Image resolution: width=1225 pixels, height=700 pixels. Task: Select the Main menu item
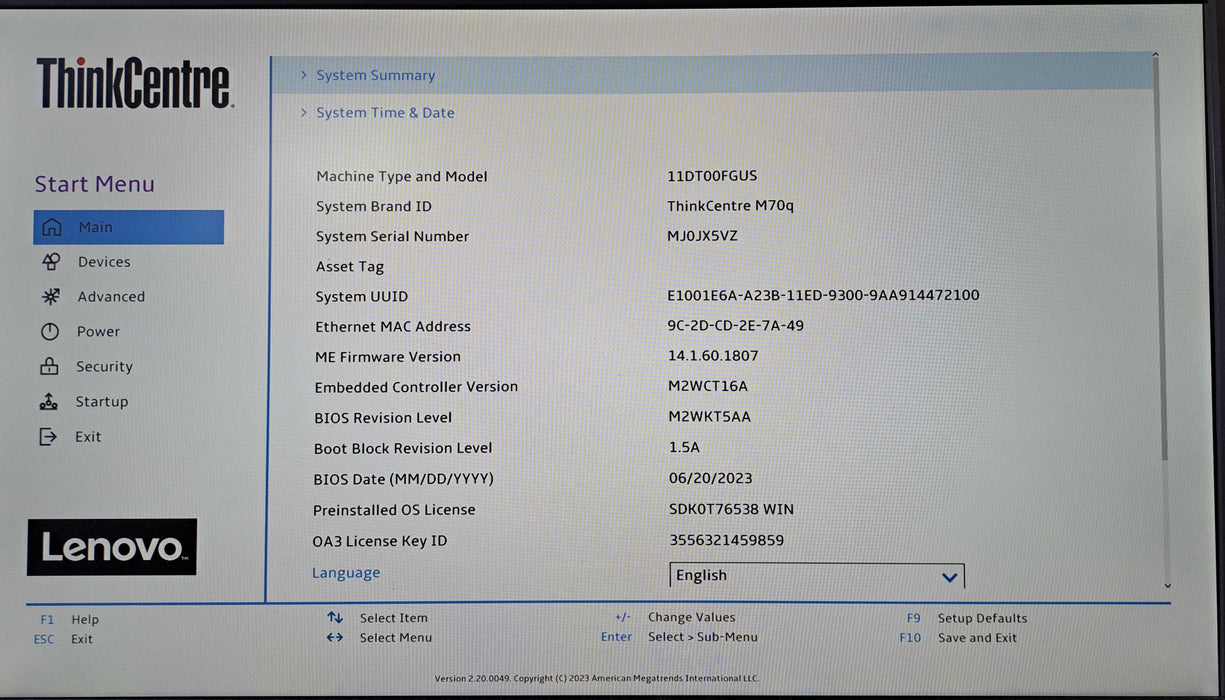(x=128, y=227)
